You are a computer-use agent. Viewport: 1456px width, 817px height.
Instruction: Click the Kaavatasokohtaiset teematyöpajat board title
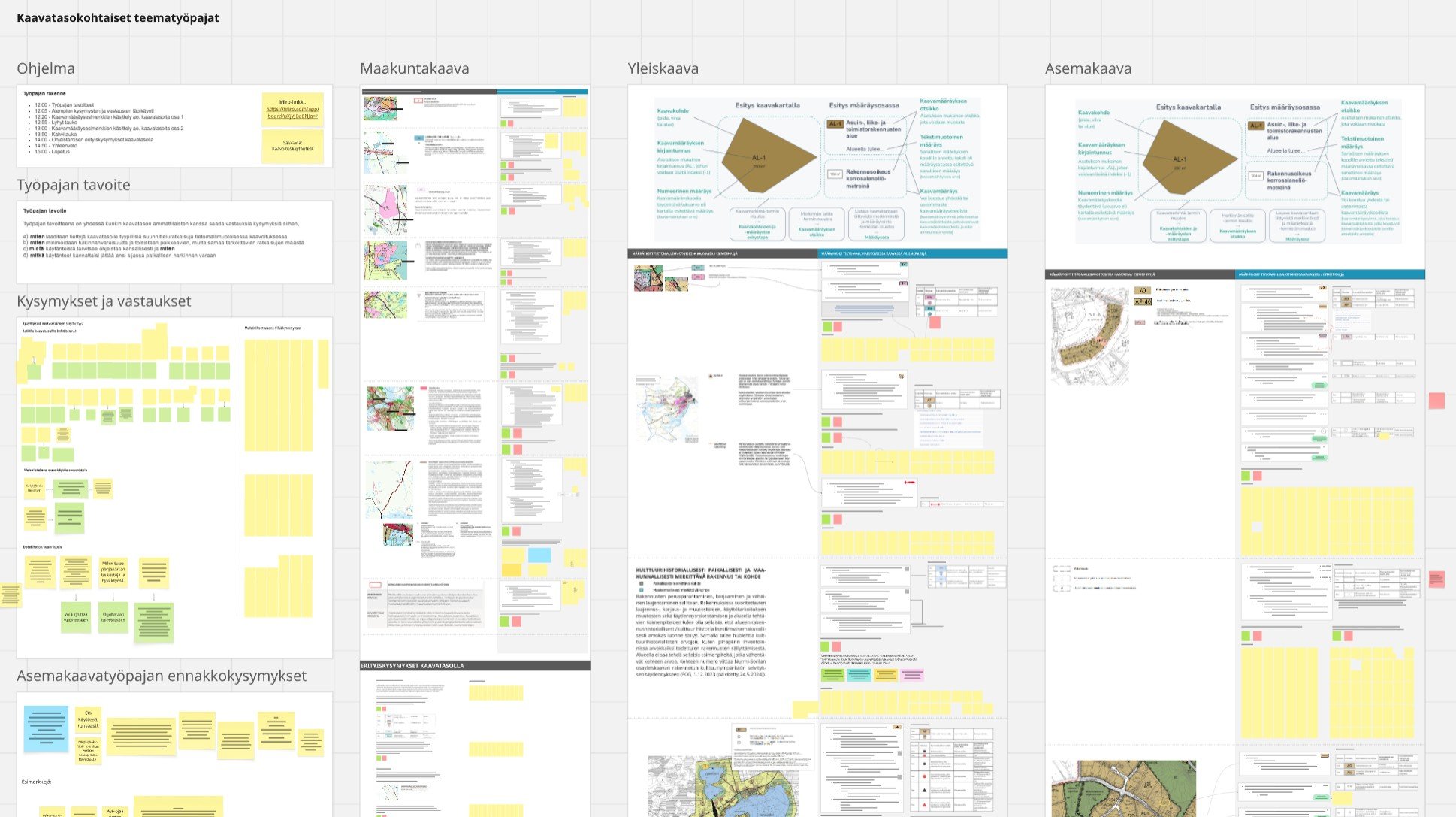118,17
